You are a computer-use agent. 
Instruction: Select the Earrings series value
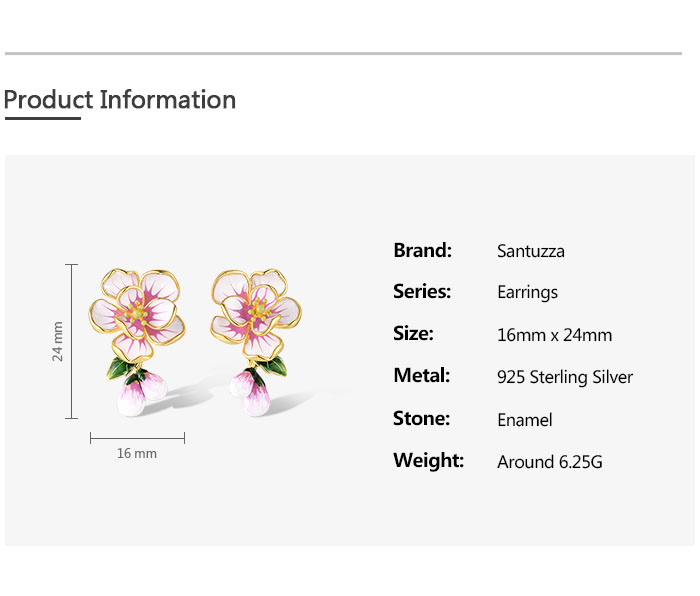point(527,293)
